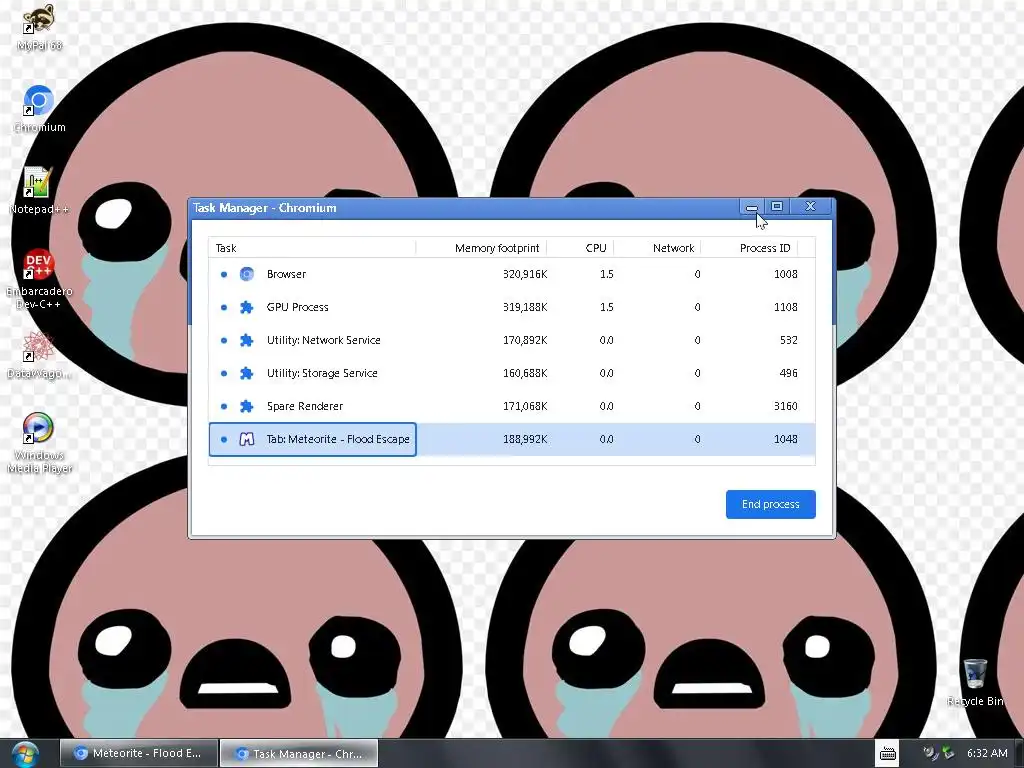Click process ID 1048
1024x768 pixels.
786,439
